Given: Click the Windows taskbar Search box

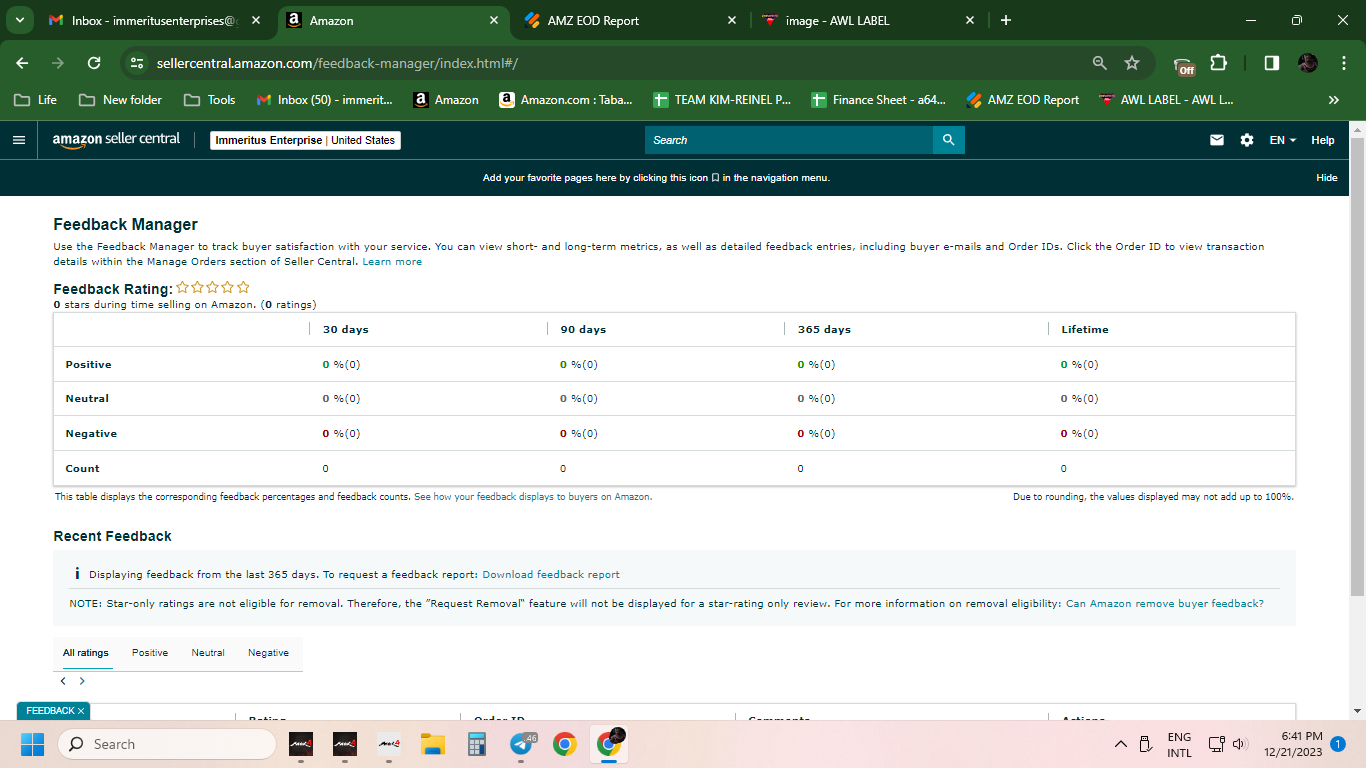Looking at the screenshot, I should pyautogui.click(x=167, y=744).
